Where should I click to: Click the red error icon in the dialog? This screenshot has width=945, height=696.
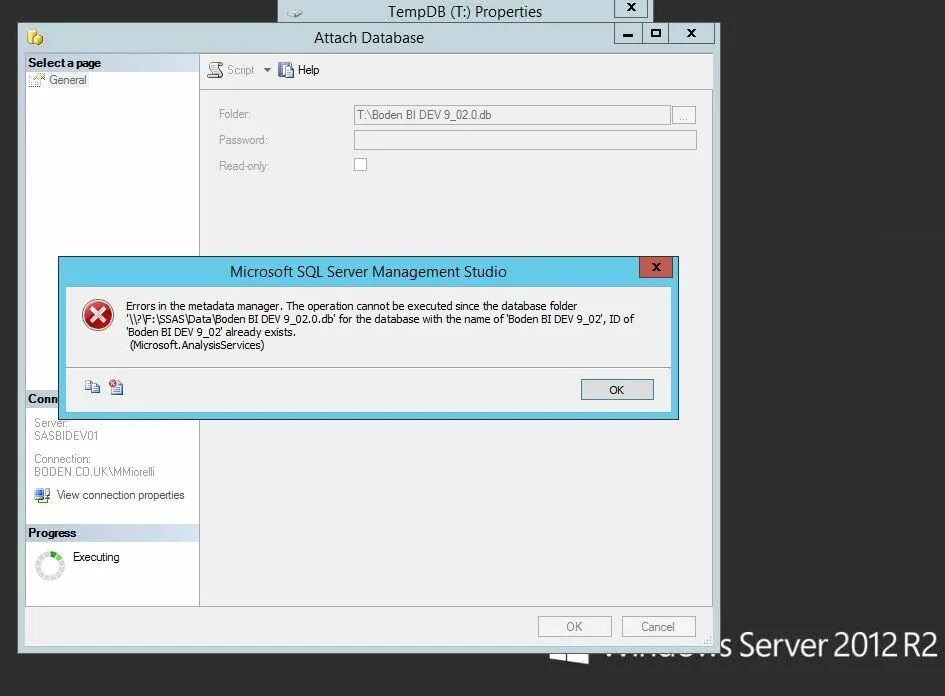[97, 314]
